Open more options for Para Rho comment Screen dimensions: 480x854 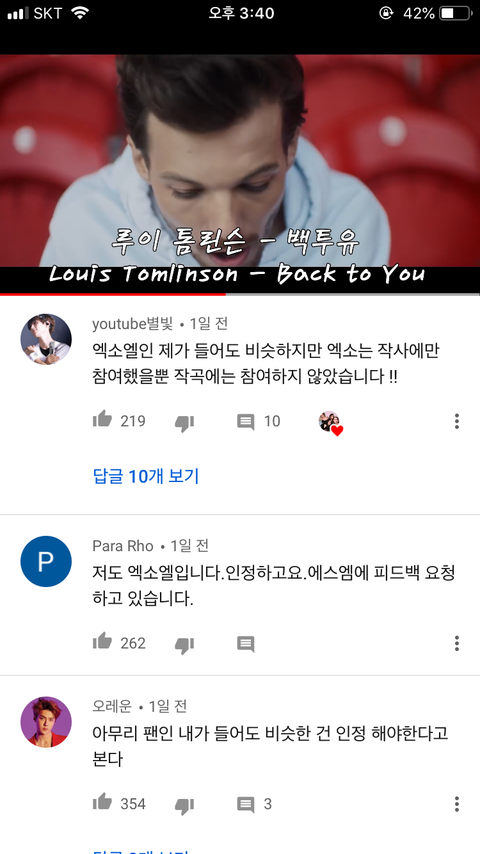click(457, 643)
